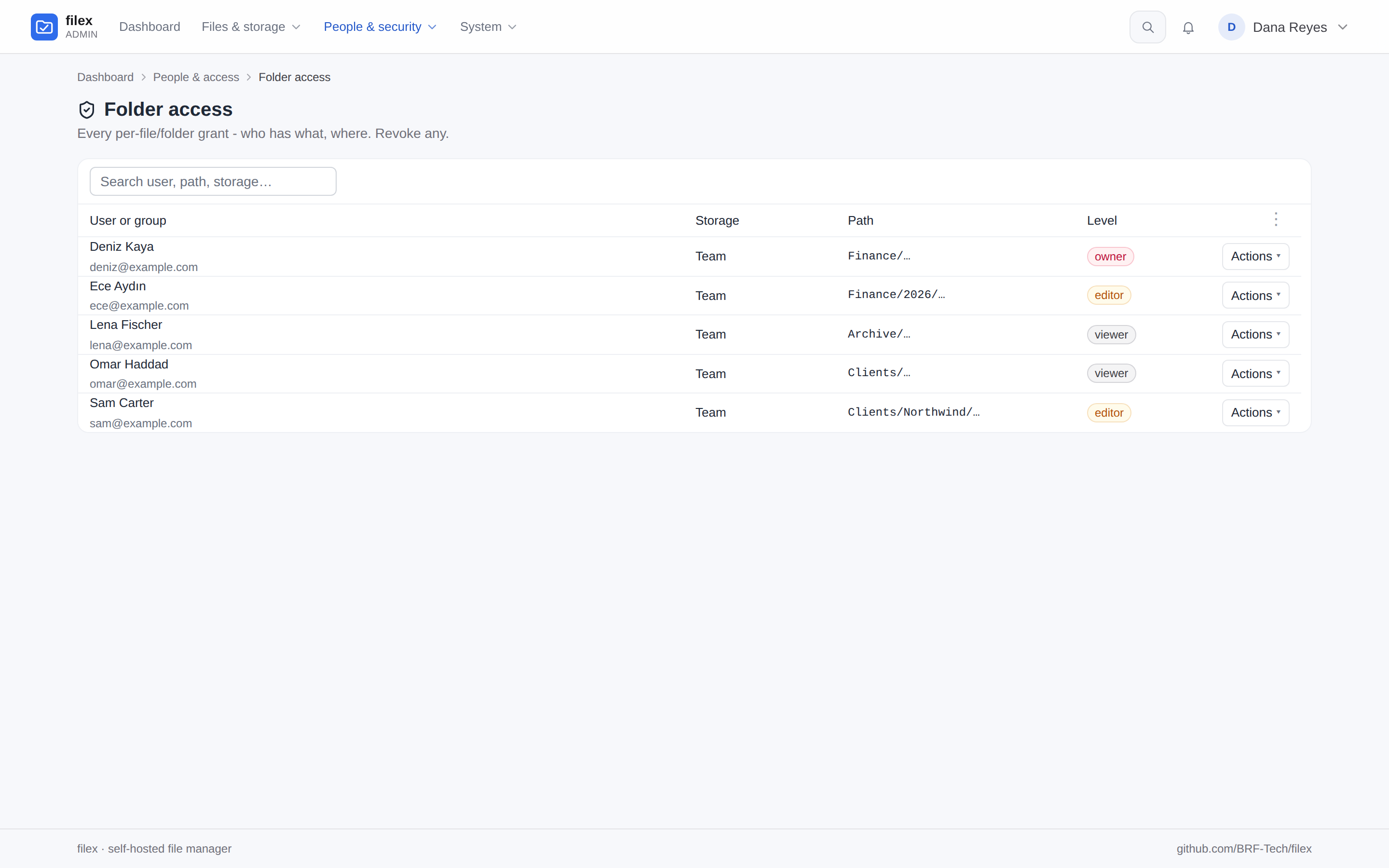Viewport: 1389px width, 868px height.
Task: Expand the People & security menu
Action: tap(380, 27)
